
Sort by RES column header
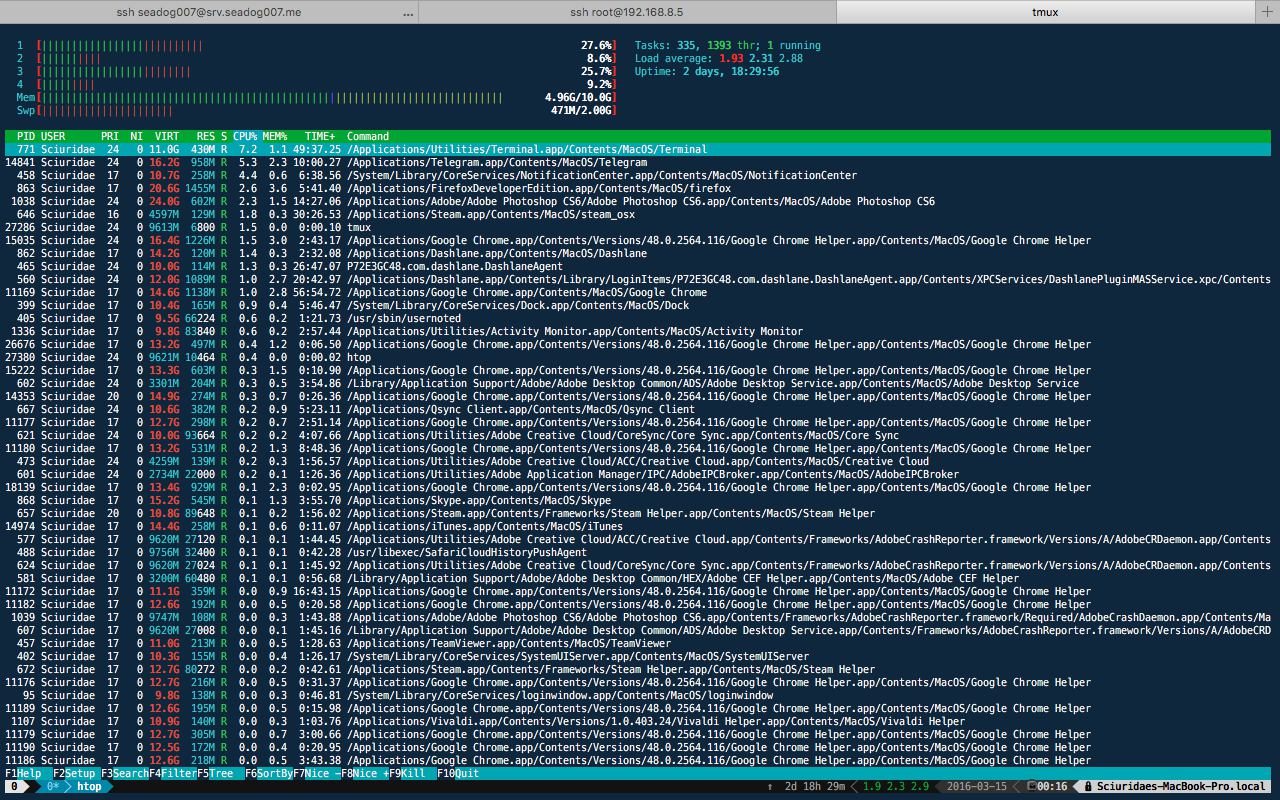(205, 136)
